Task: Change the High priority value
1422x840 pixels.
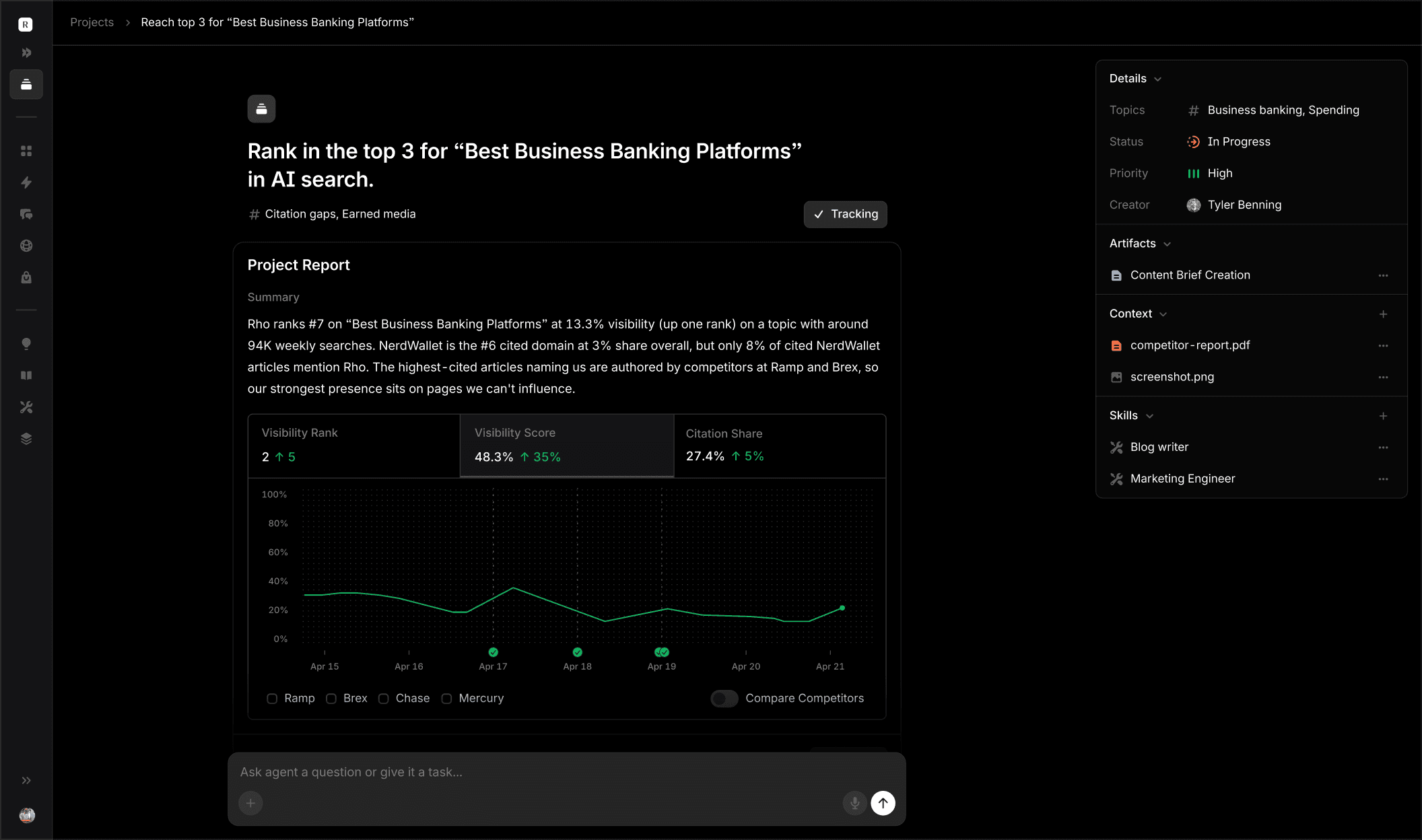Action: coord(1209,173)
